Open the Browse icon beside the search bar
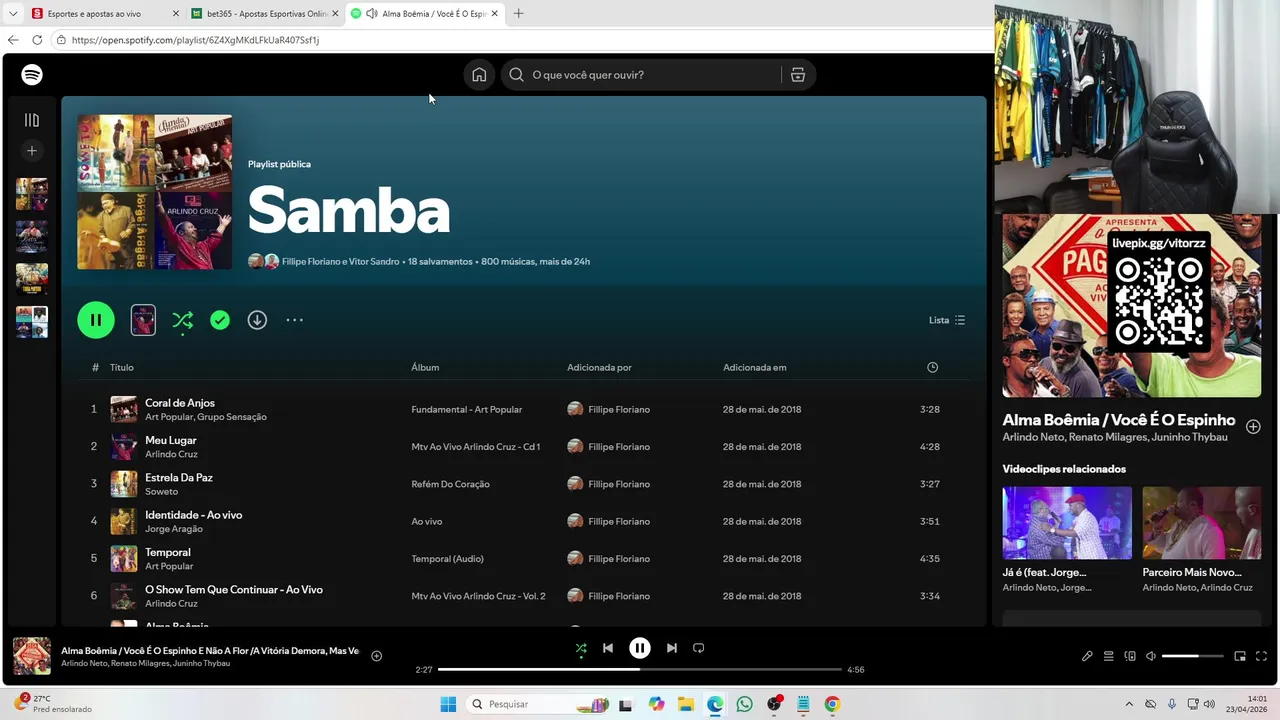The width and height of the screenshot is (1280, 720). click(798, 75)
